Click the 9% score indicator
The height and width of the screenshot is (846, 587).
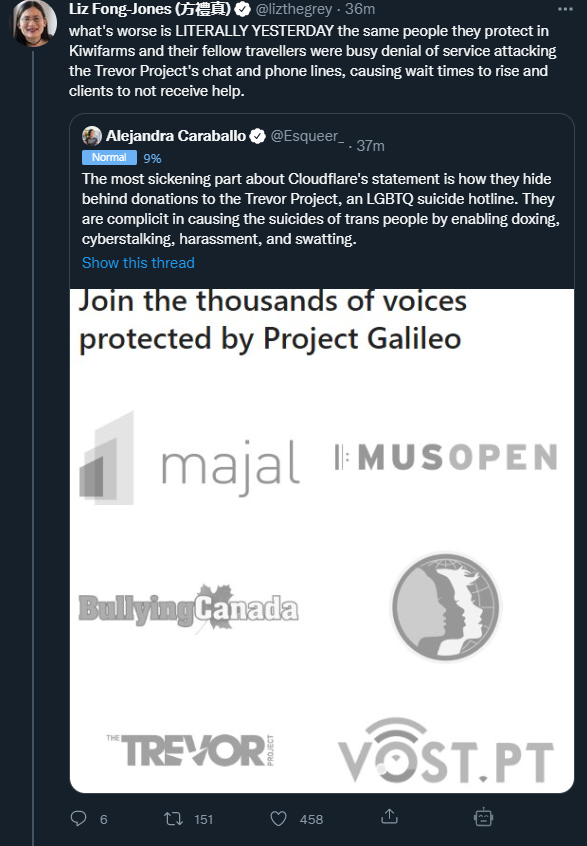coord(152,158)
